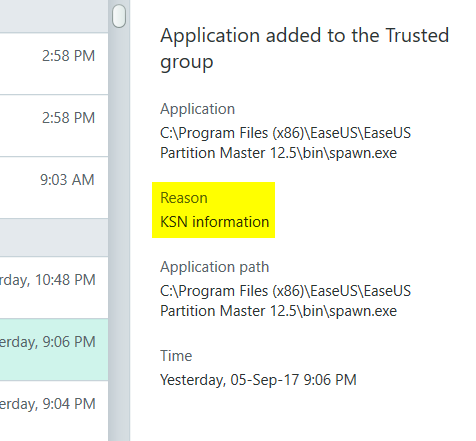Click the highlighted 'KSN information' text
The width and height of the screenshot is (476, 441).
coord(214,222)
